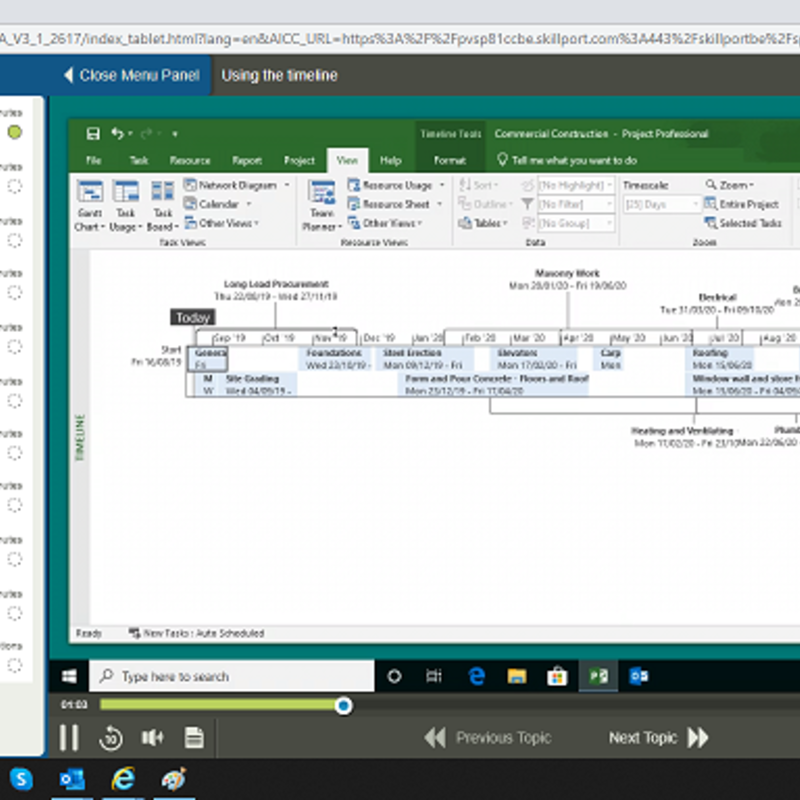
Task: Pause the video playback
Action: pos(69,737)
